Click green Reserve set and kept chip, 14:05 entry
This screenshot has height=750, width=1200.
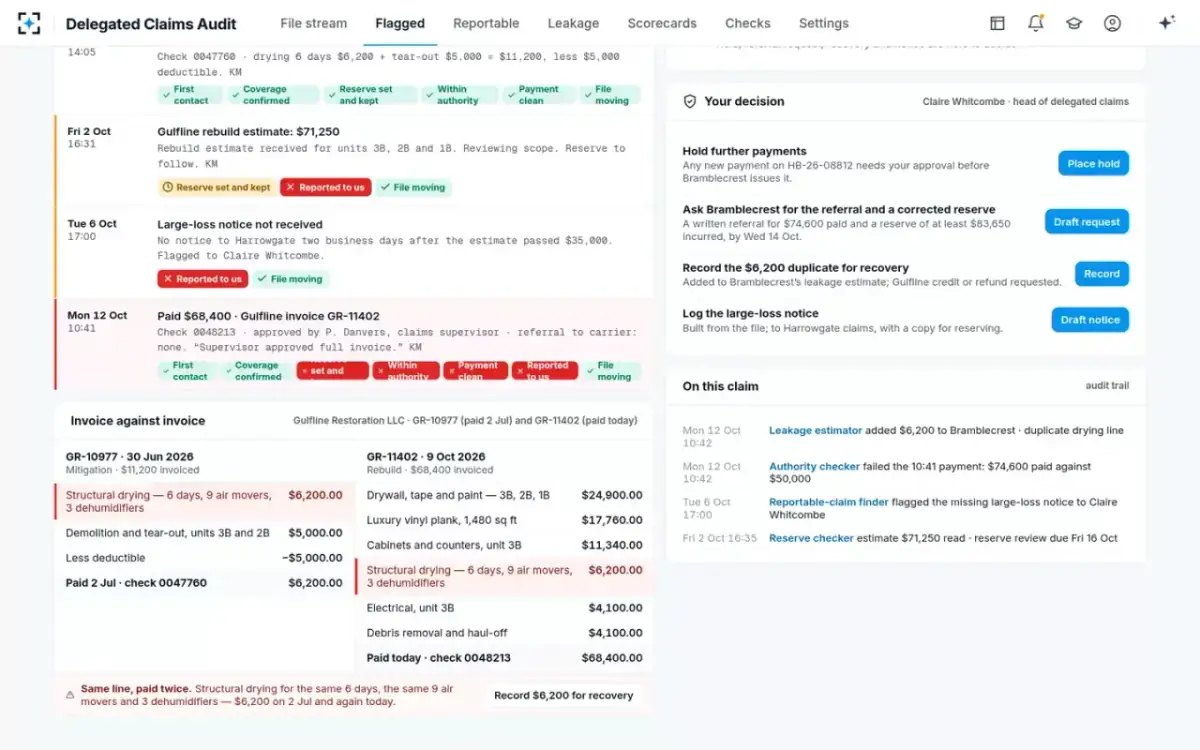[370, 95]
